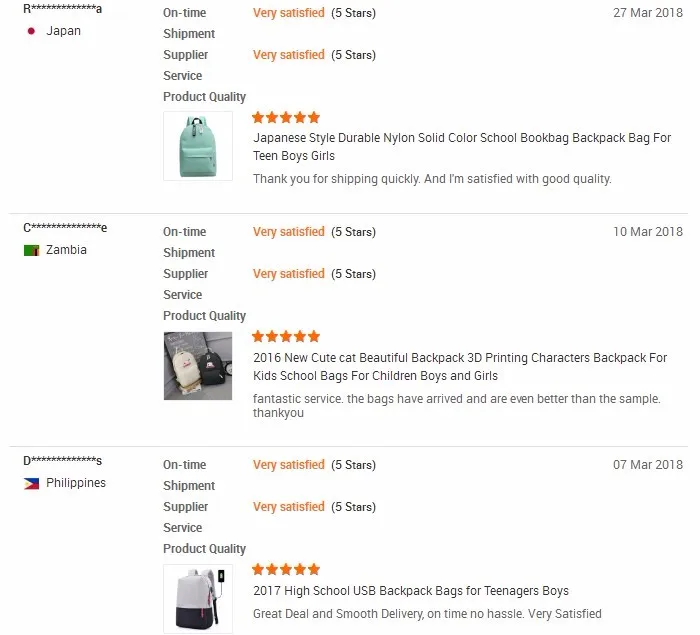Click the Zambia flag icon
The width and height of the screenshot is (700, 635).
tap(31, 250)
